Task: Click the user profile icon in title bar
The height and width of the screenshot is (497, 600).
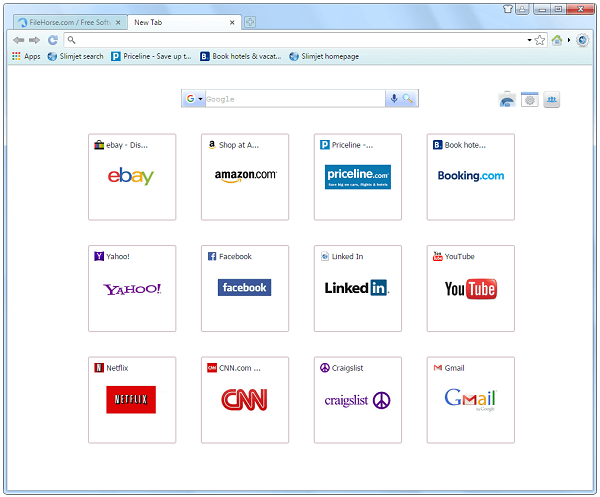Action: coord(522,8)
